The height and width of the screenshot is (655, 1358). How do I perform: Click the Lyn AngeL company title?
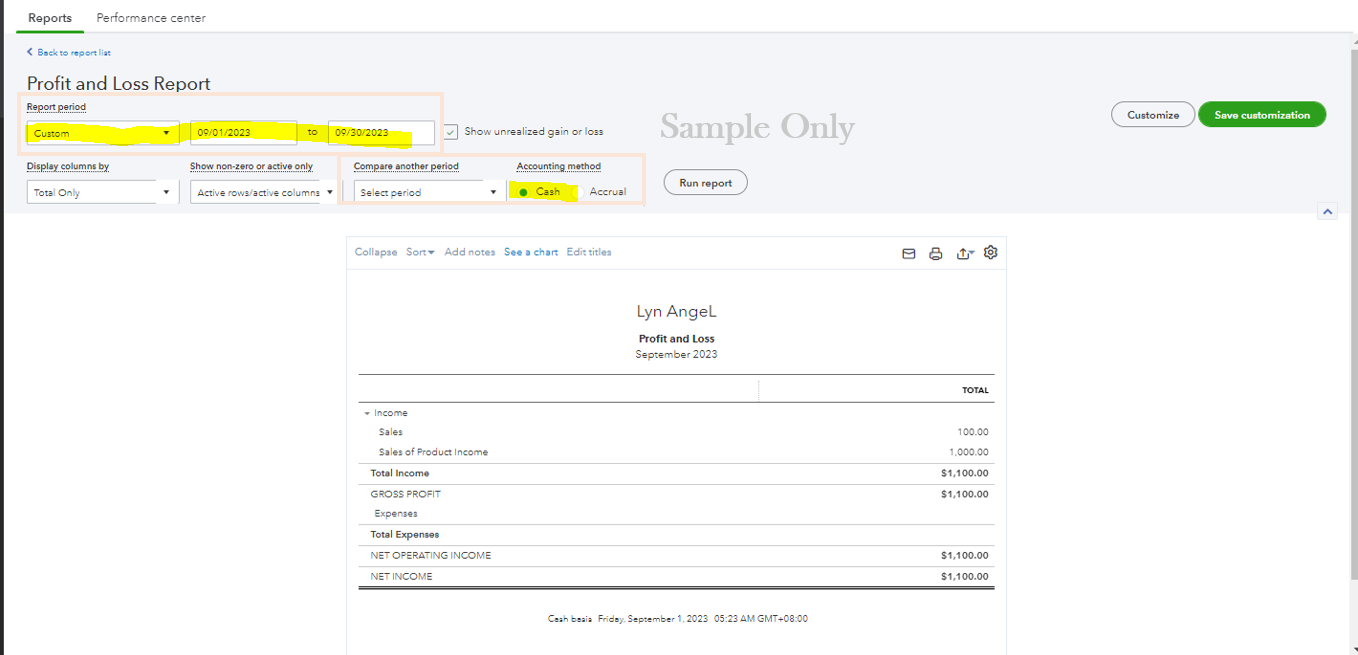pos(676,312)
